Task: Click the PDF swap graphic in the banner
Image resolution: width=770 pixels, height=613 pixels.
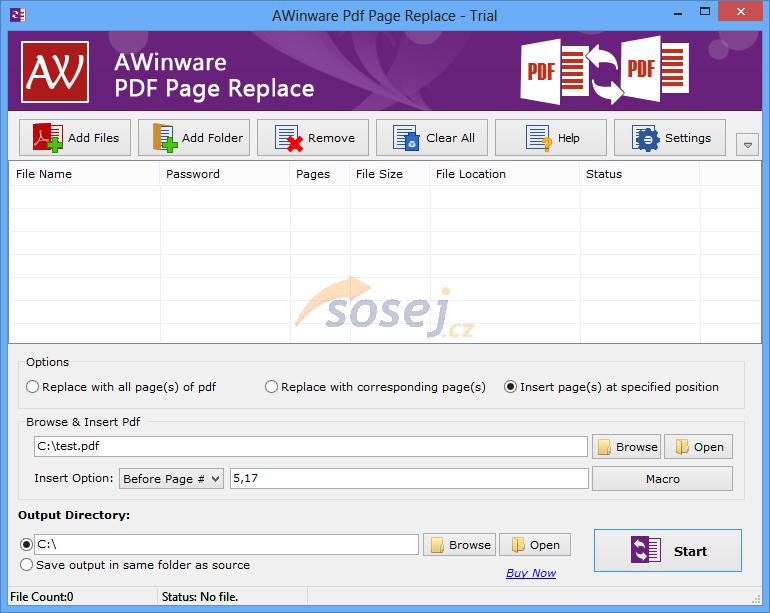Action: [605, 71]
